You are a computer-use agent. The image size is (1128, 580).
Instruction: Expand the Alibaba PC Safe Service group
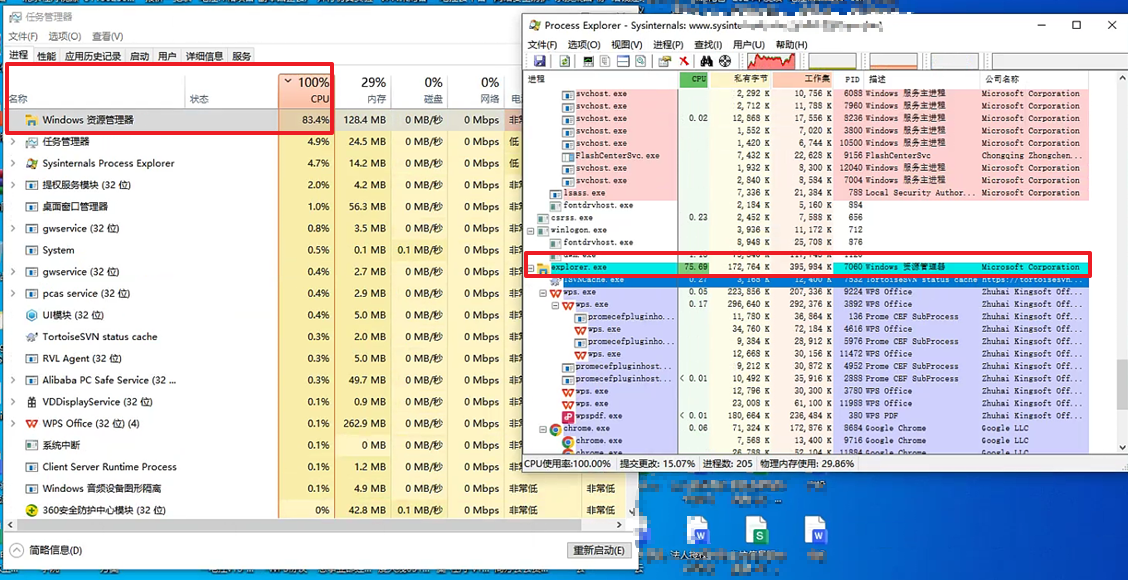coord(13,380)
